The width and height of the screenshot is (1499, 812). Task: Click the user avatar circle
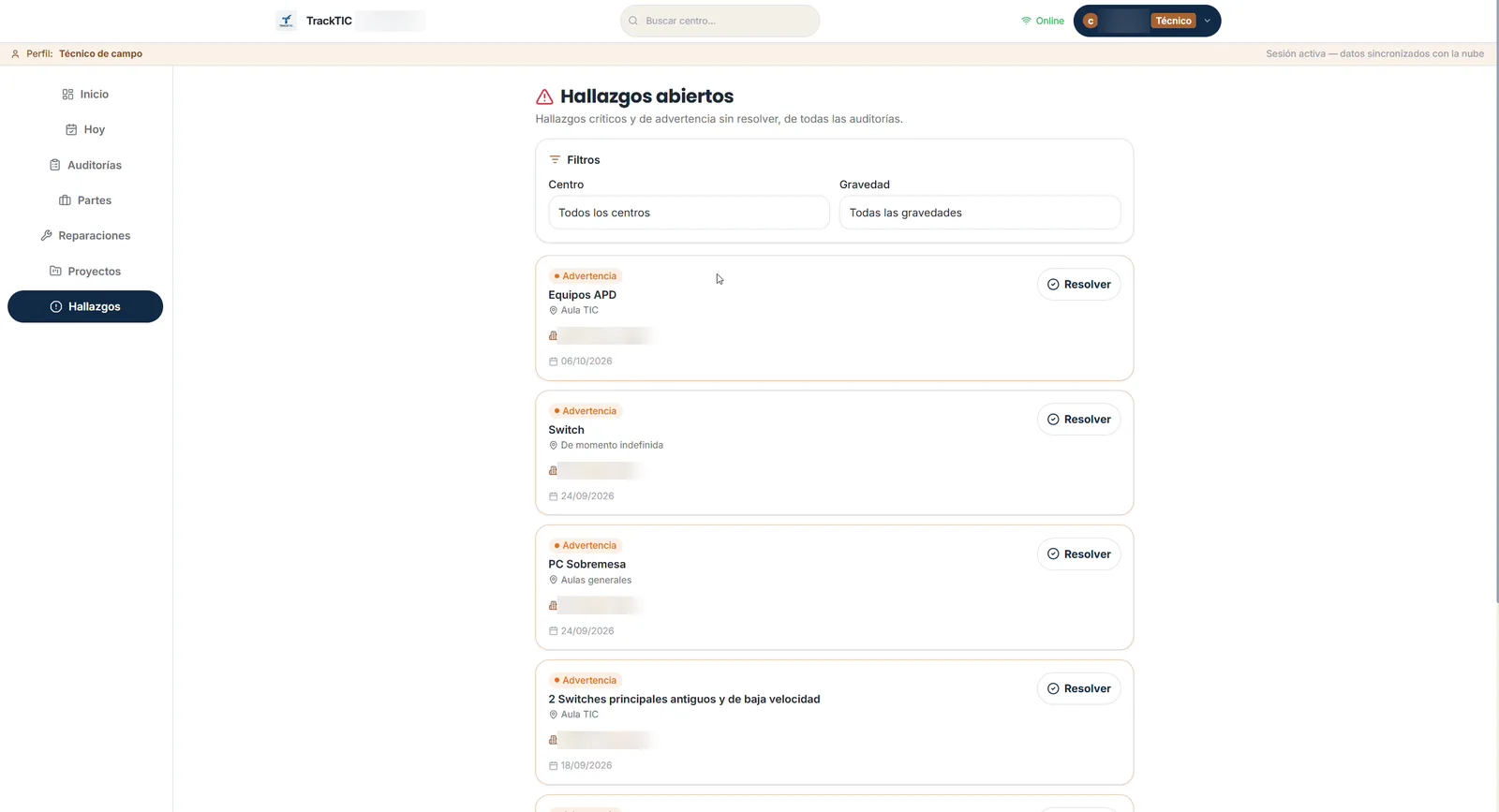point(1091,21)
